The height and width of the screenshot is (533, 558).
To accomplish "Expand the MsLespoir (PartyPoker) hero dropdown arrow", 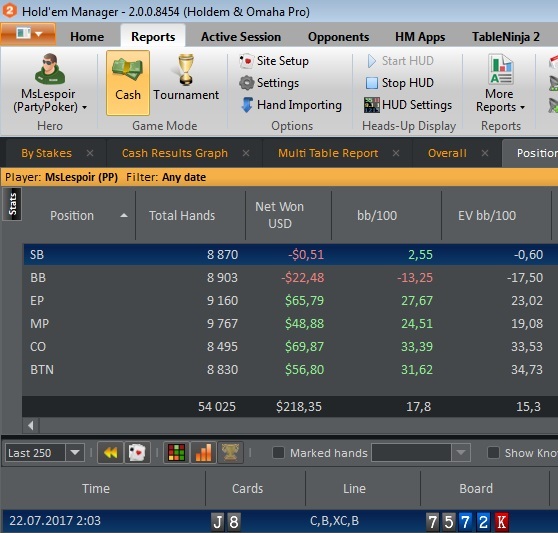I will click(84, 107).
